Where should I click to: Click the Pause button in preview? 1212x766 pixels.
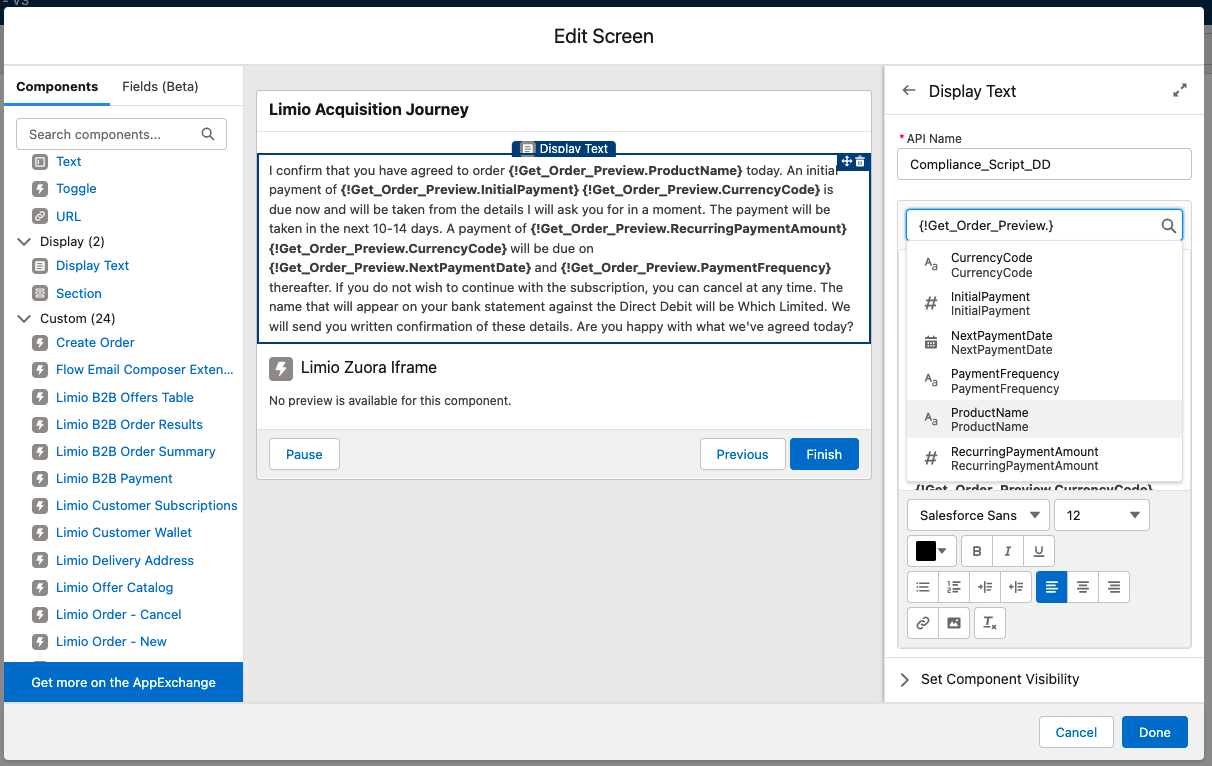click(304, 454)
